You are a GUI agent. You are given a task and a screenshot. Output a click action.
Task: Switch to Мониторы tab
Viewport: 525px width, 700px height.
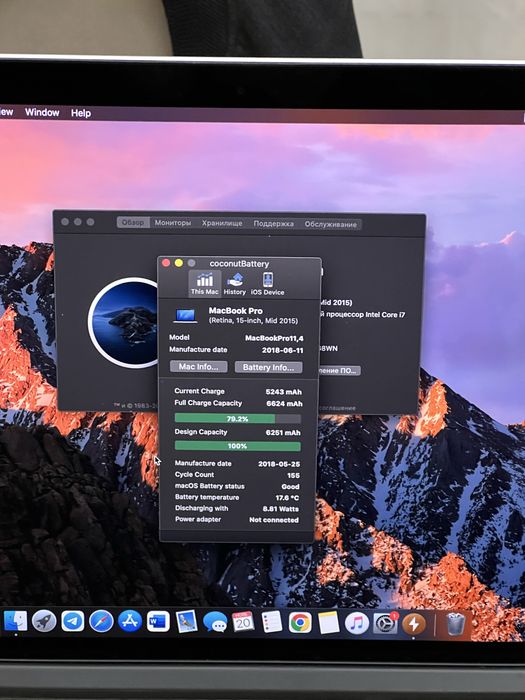tap(173, 223)
